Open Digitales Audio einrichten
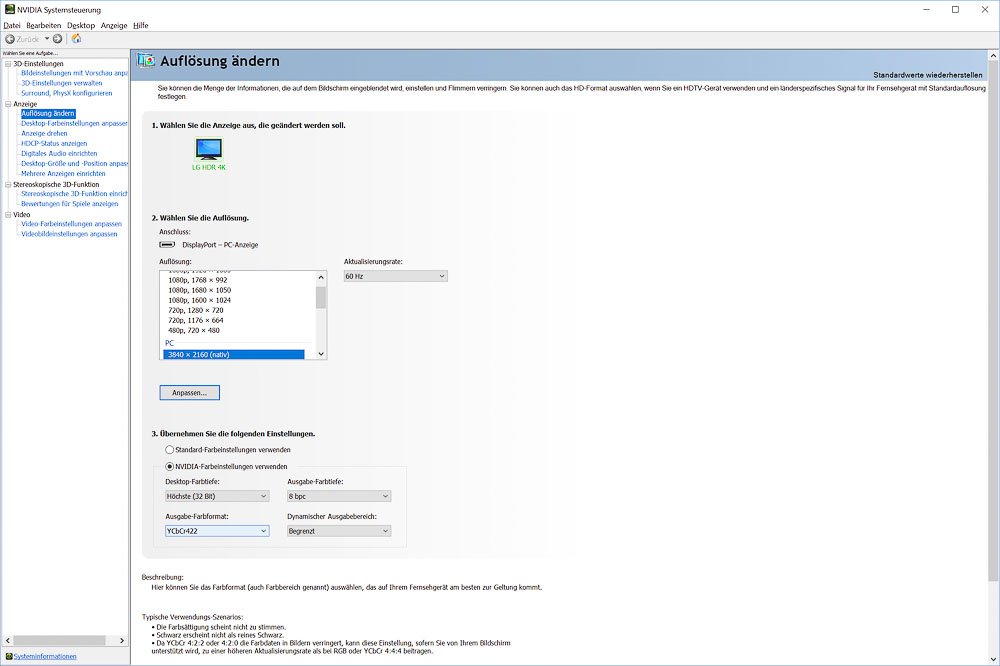 [x=59, y=154]
